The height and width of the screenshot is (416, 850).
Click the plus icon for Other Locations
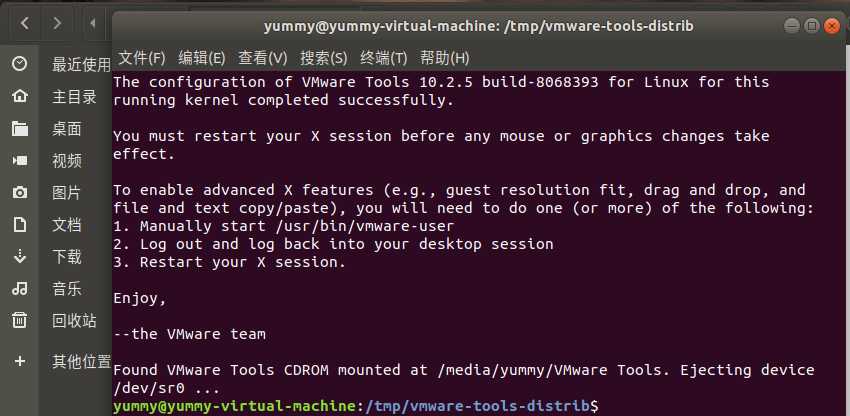click(20, 361)
